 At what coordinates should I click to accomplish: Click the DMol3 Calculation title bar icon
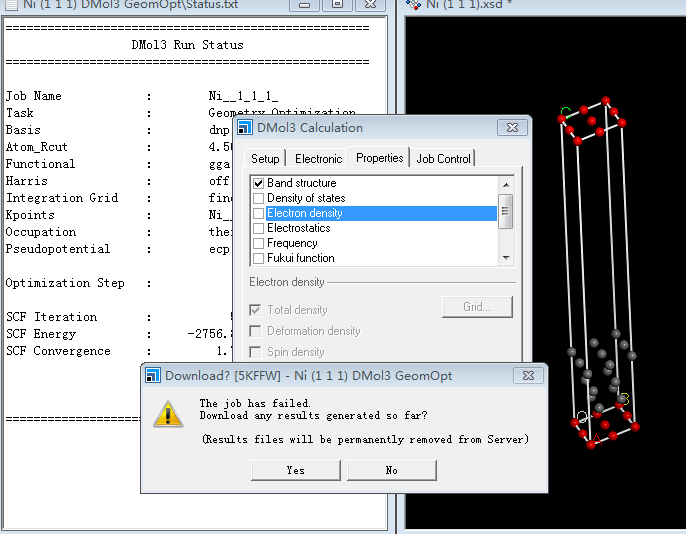coord(245,128)
